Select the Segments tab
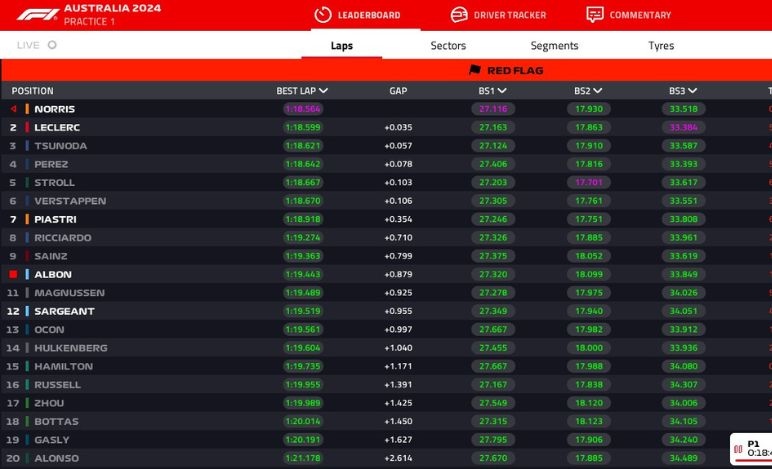772x469 pixels. (x=554, y=46)
